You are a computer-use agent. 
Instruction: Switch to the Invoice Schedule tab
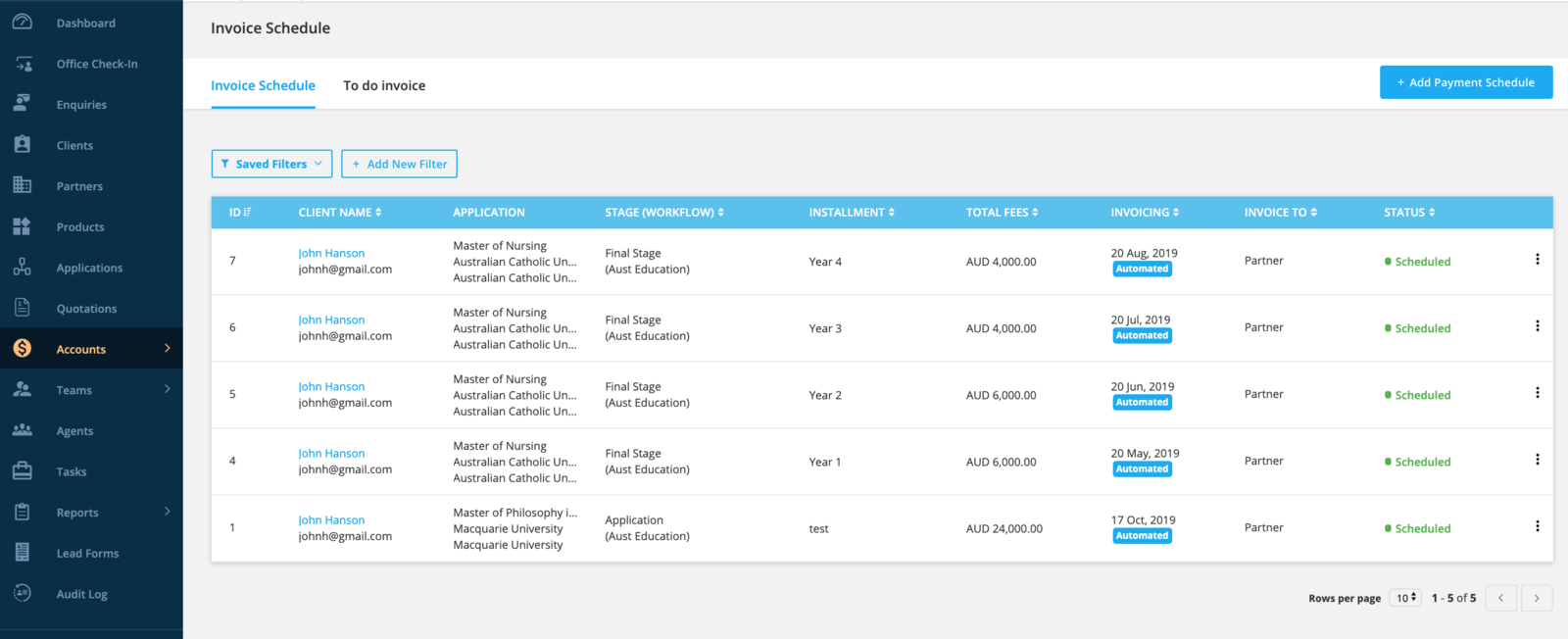click(x=263, y=85)
